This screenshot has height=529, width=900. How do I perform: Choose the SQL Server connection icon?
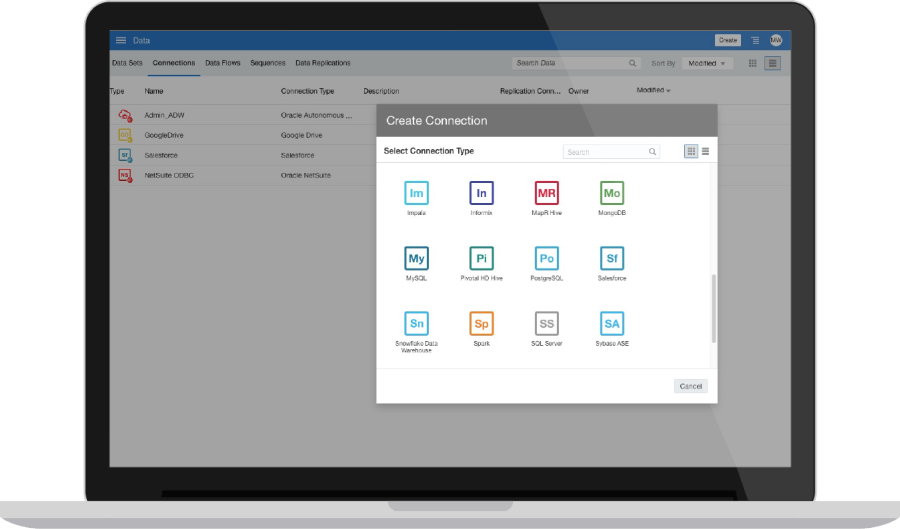(x=546, y=324)
